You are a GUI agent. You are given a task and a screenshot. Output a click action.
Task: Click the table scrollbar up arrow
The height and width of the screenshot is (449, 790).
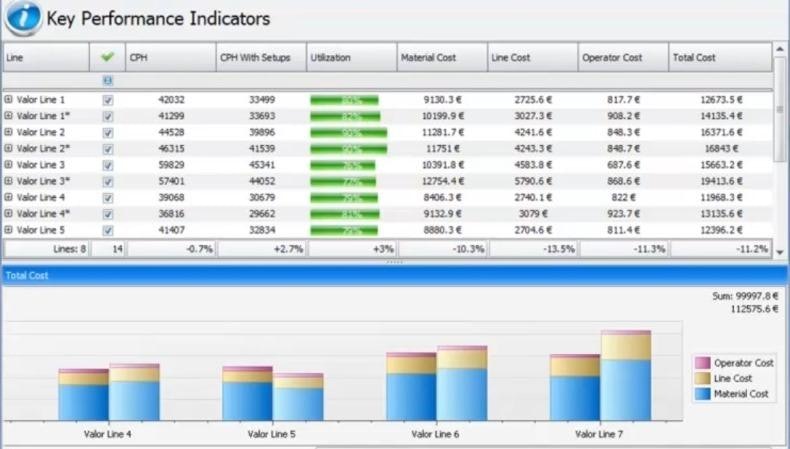[x=781, y=48]
